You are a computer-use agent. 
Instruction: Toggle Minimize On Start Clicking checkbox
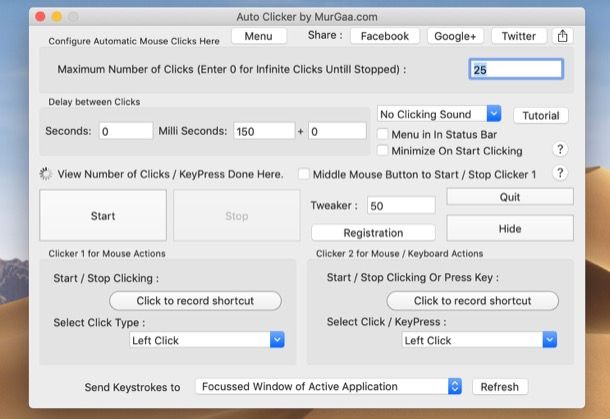(383, 150)
